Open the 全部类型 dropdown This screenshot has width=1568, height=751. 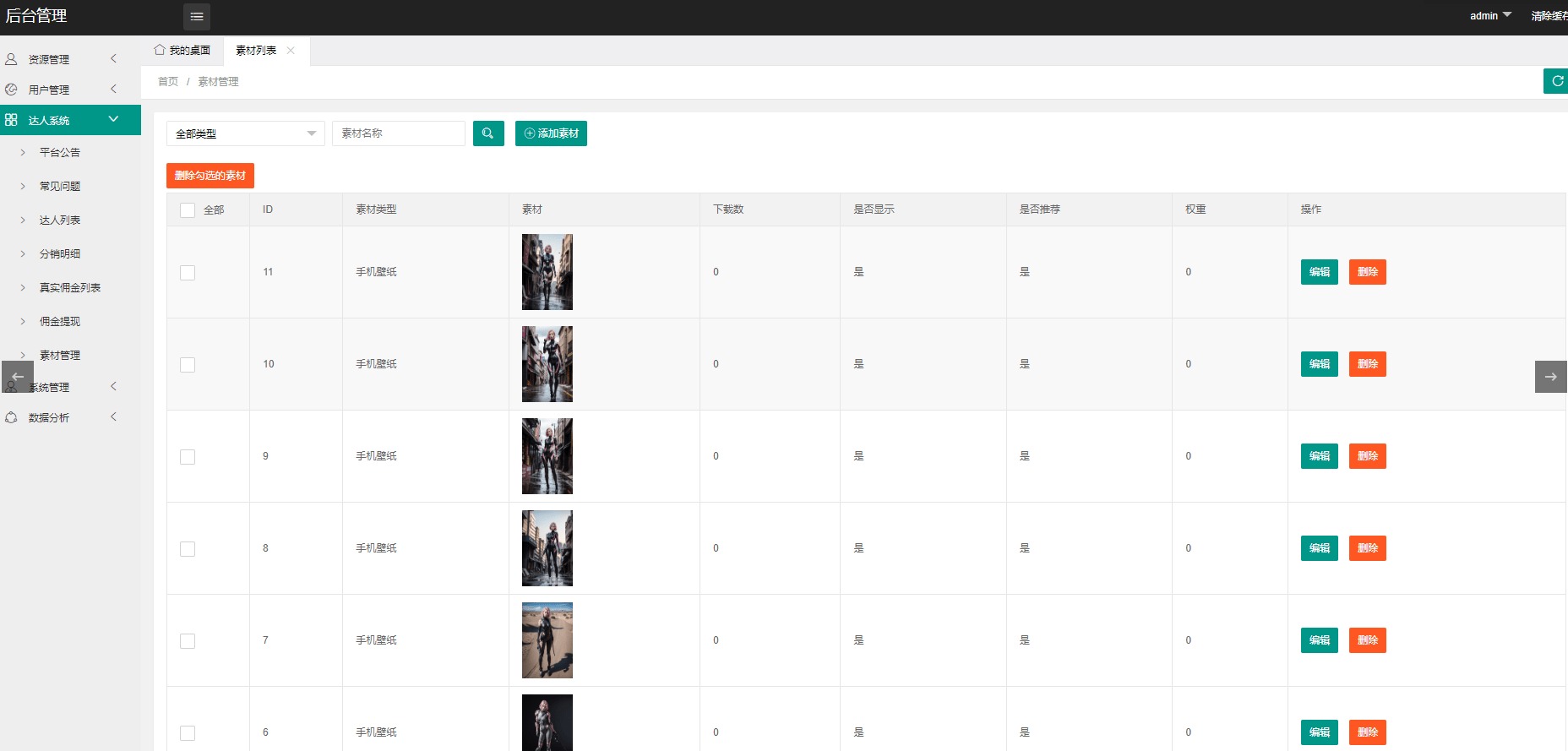pyautogui.click(x=246, y=133)
